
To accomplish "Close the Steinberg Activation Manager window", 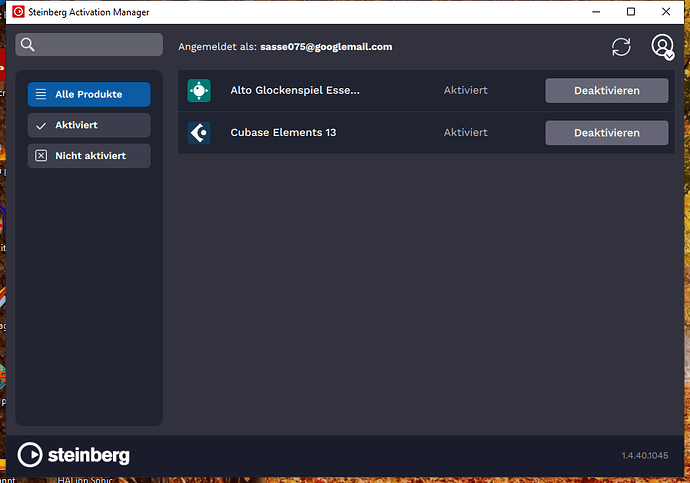I will (x=666, y=12).
